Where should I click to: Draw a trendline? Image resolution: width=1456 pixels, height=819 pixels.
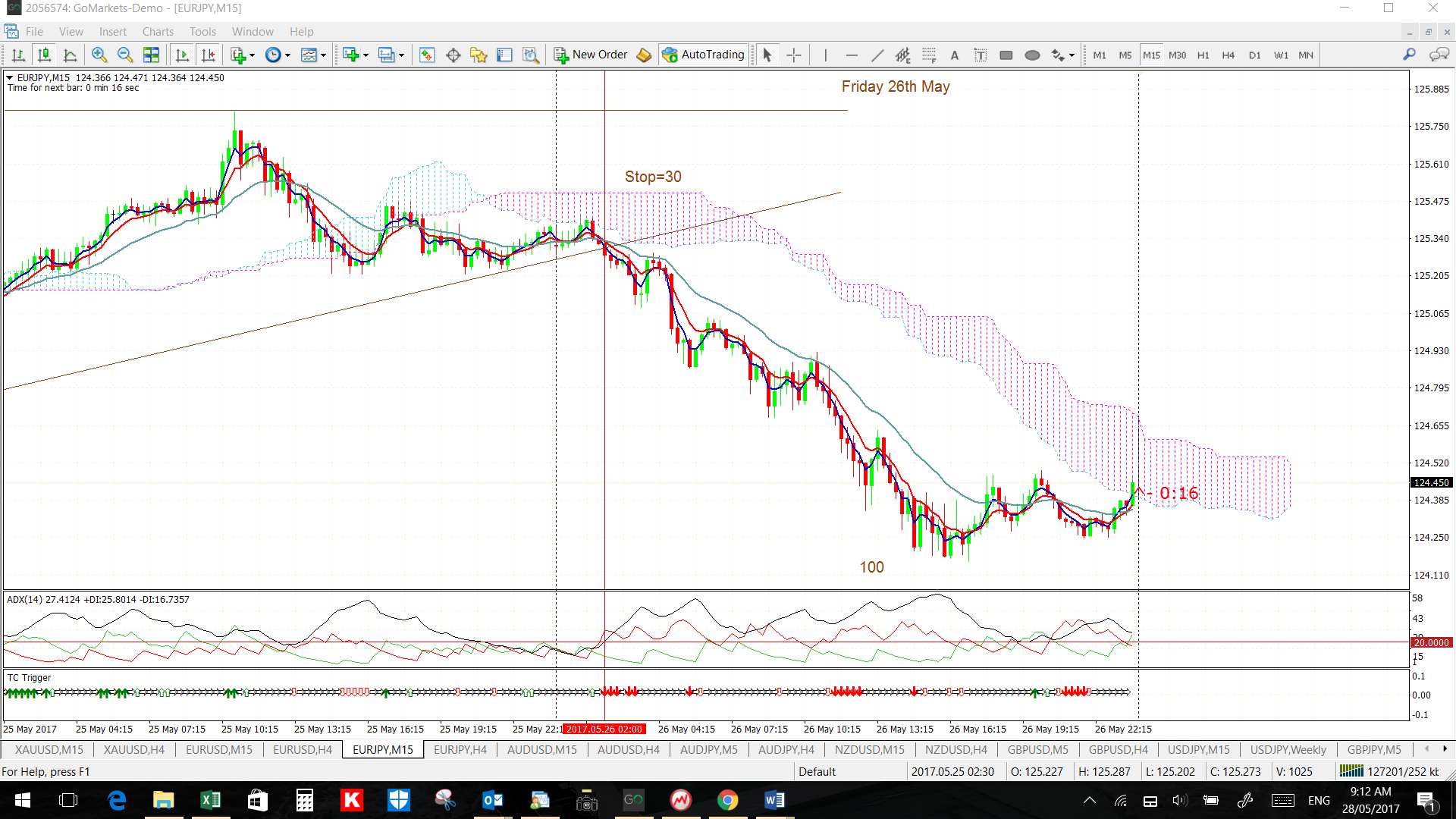[877, 55]
